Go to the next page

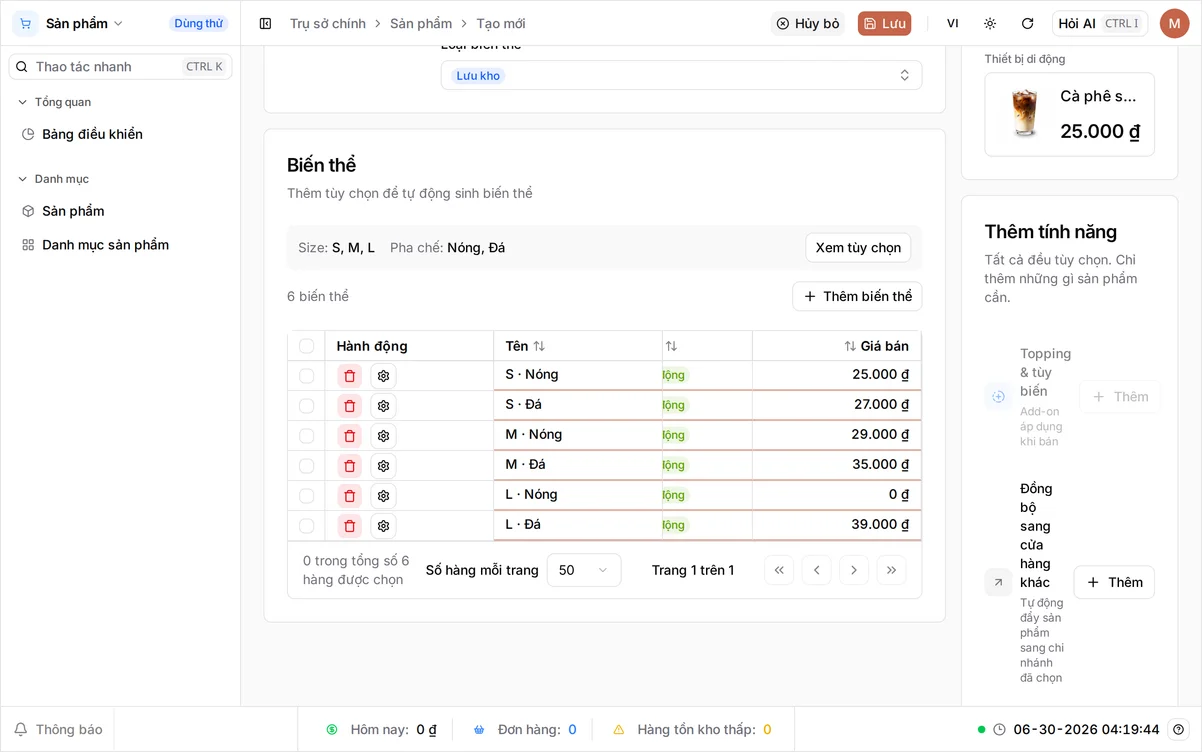(x=853, y=570)
